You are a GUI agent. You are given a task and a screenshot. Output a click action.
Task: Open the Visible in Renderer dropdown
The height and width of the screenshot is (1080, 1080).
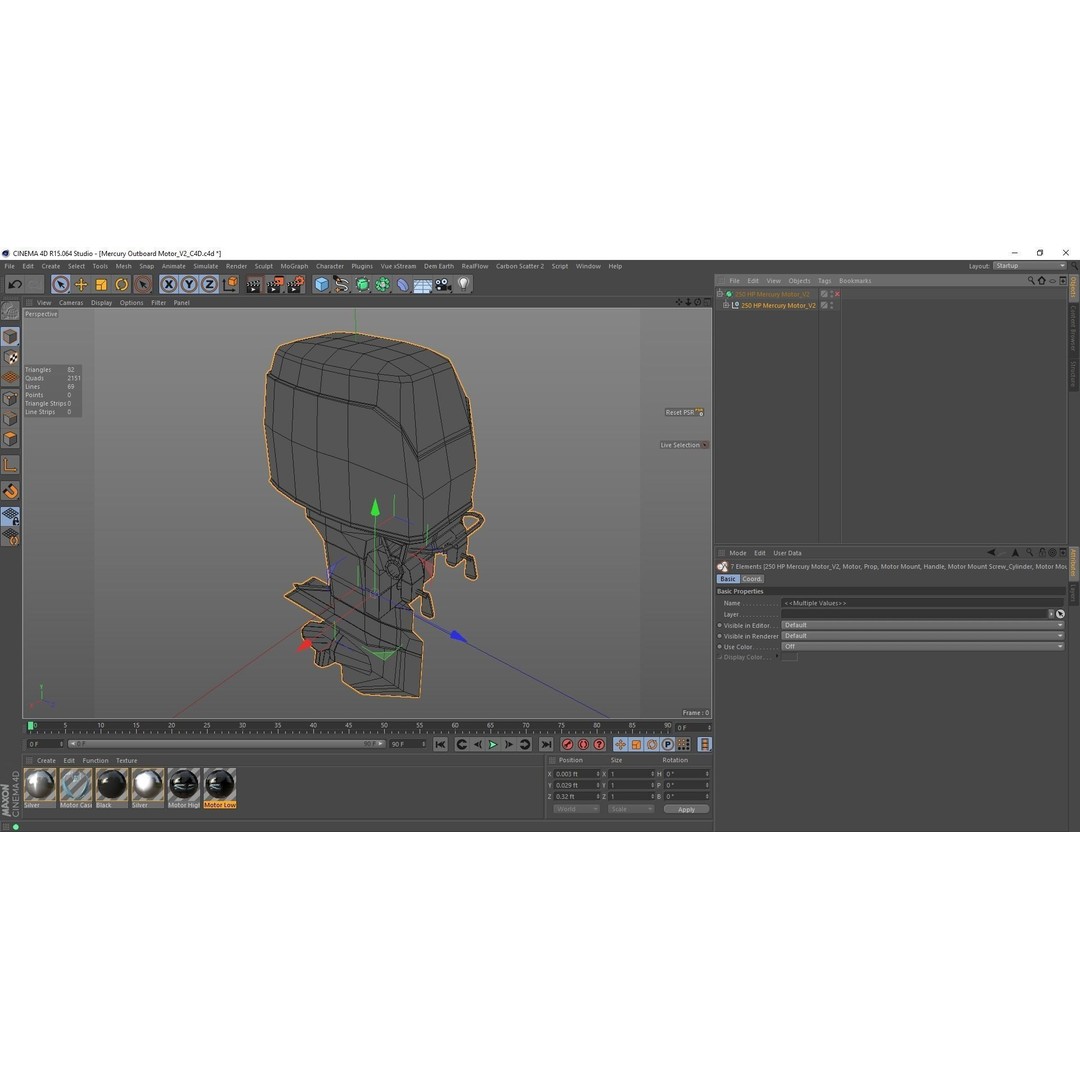[x=923, y=636]
